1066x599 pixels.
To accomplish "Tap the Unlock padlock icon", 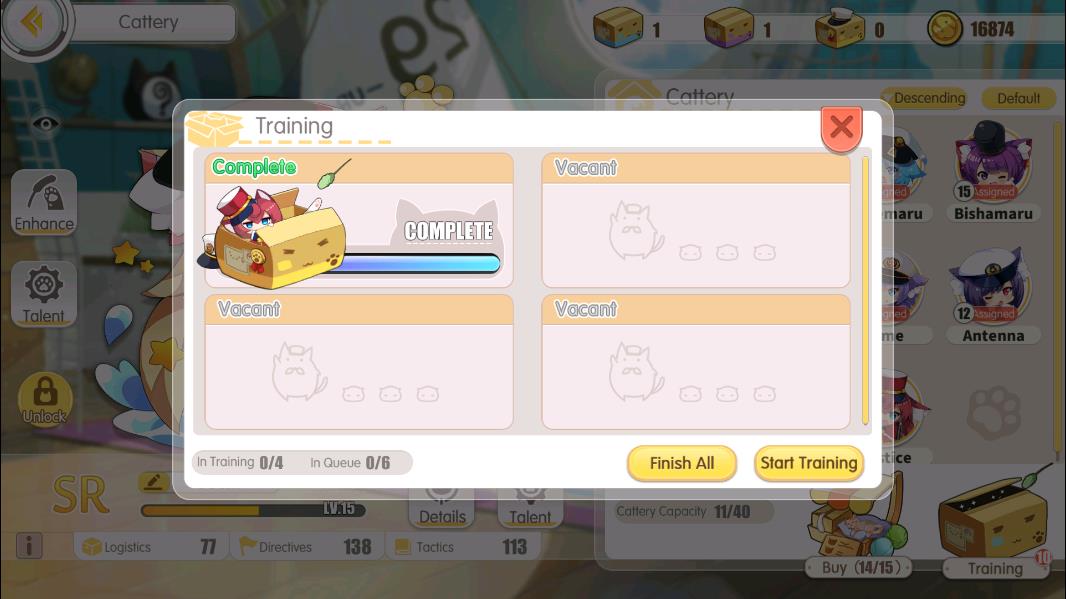I will coord(45,399).
